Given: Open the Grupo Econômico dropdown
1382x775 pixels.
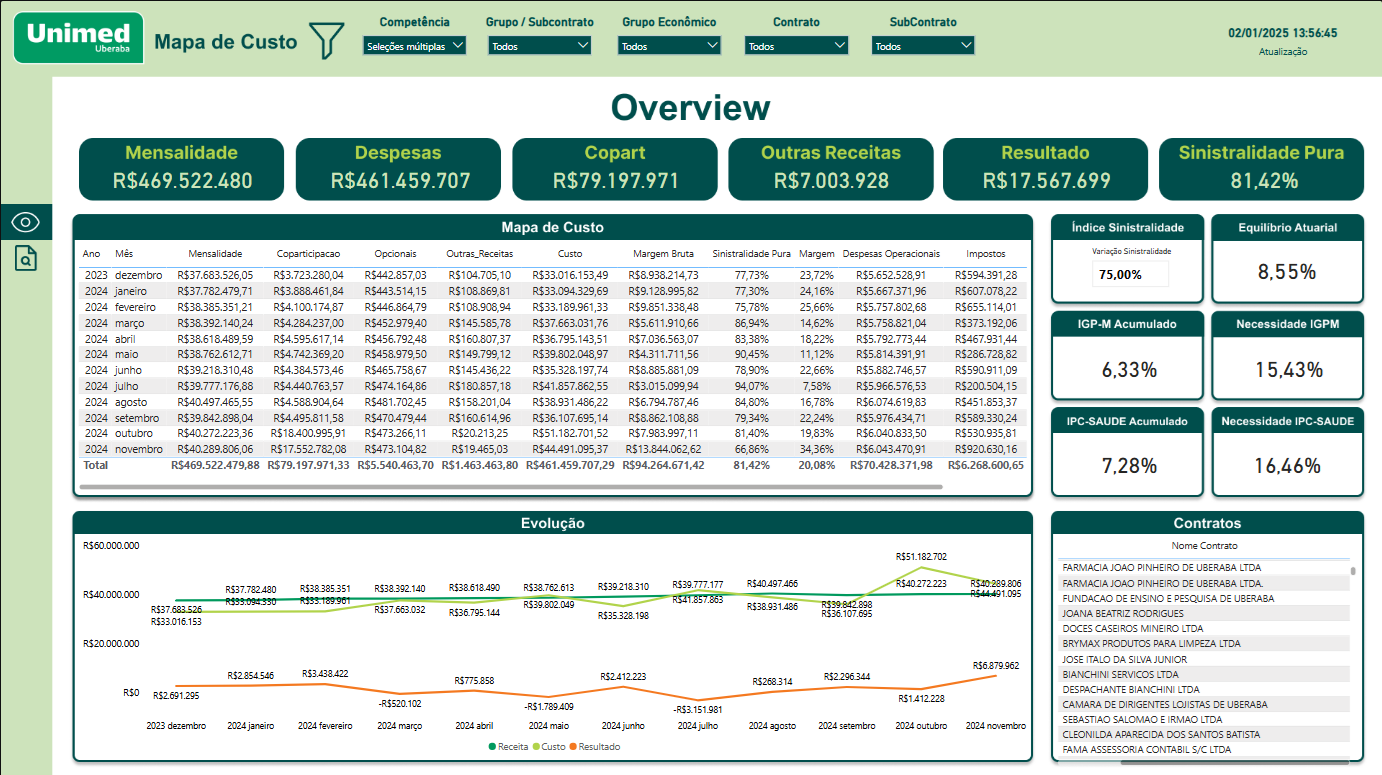Looking at the screenshot, I should (669, 46).
